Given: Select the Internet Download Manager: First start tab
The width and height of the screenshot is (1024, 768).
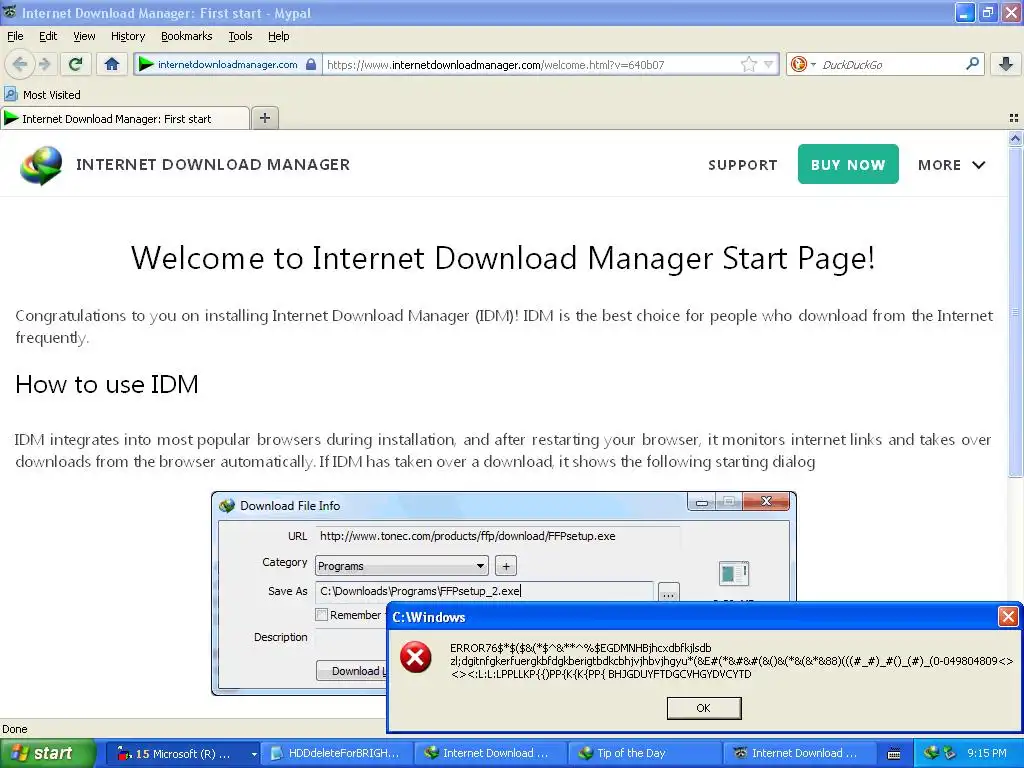Looking at the screenshot, I should pyautogui.click(x=124, y=119).
